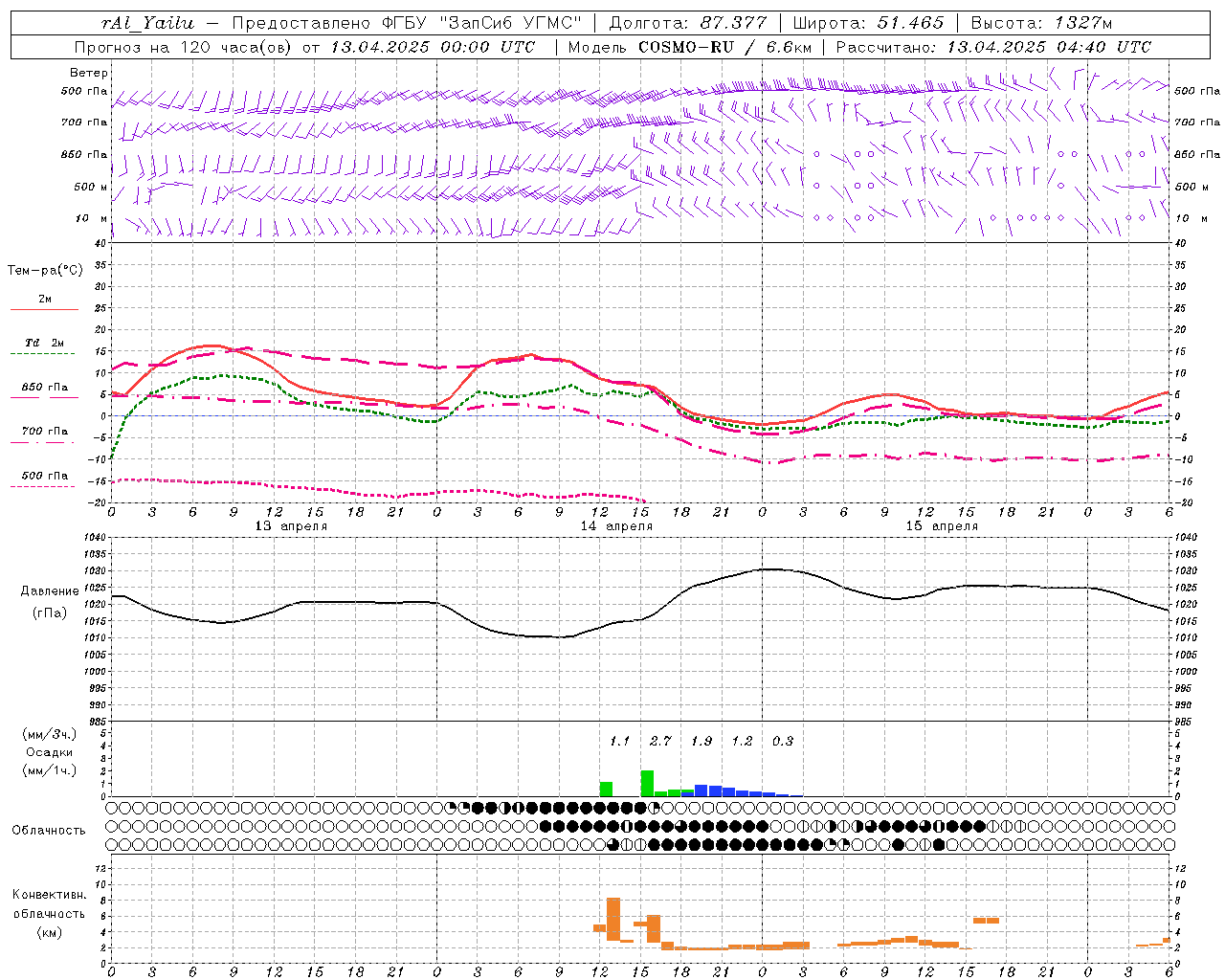
Task: Click the tallest orange convective cloud bar
Action: [x=613, y=919]
